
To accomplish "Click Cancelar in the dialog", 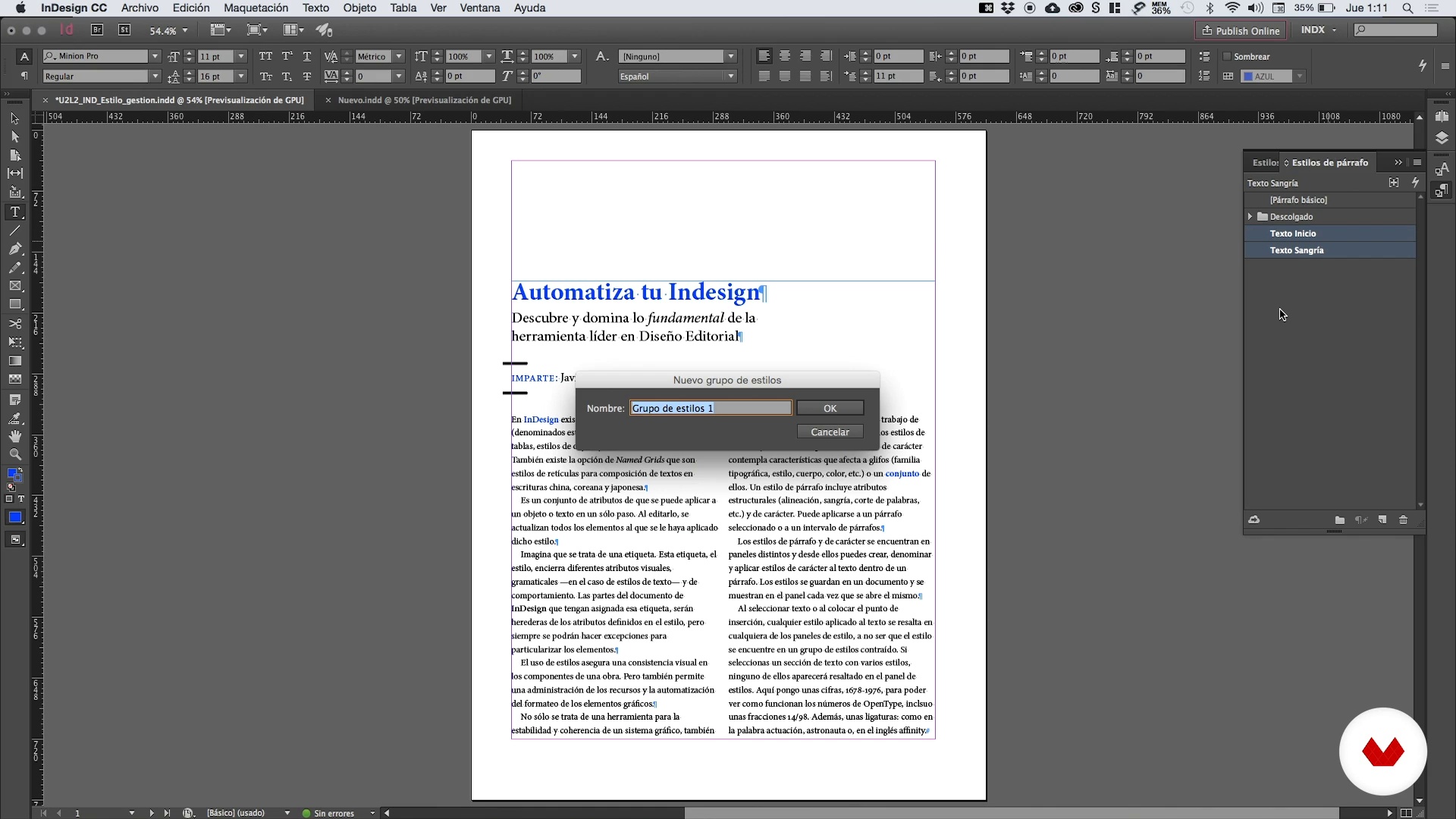I will coord(830,431).
